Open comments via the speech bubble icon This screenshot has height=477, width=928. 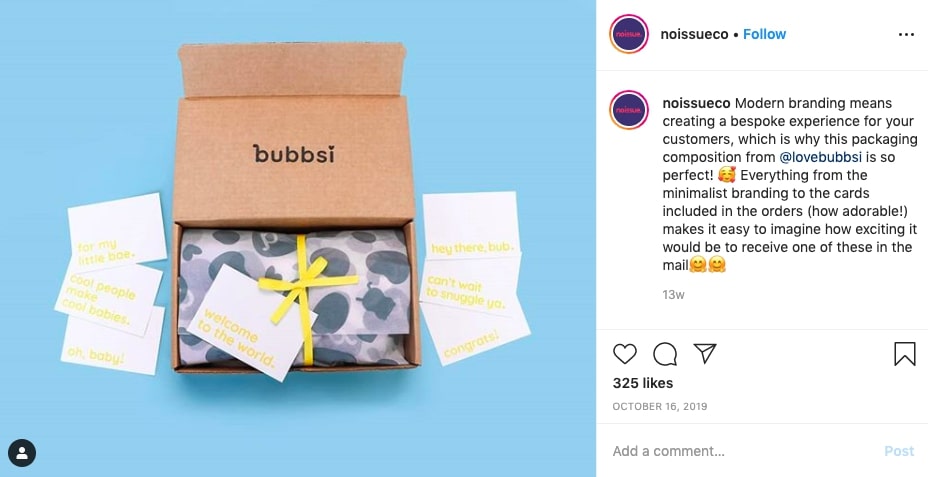coord(665,354)
